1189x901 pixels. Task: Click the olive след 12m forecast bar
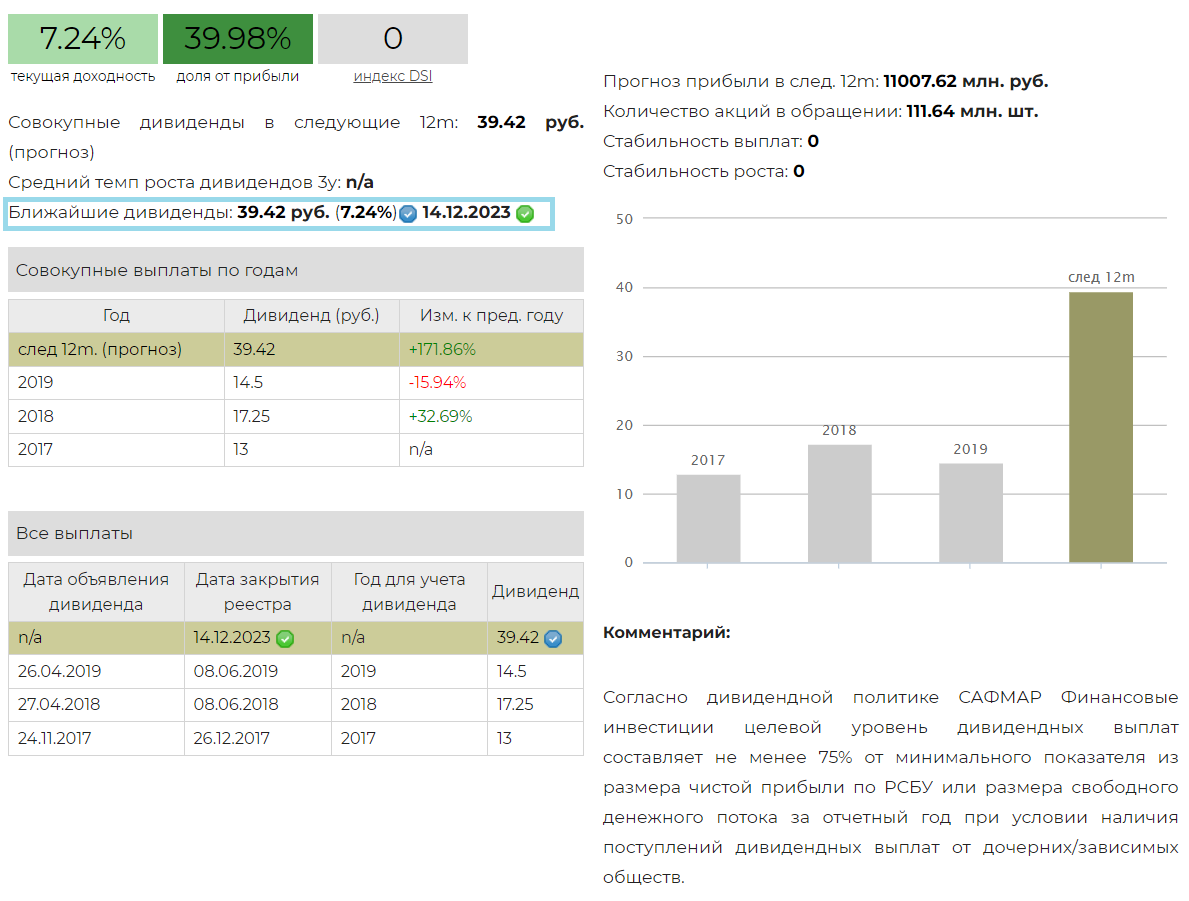click(x=1101, y=427)
